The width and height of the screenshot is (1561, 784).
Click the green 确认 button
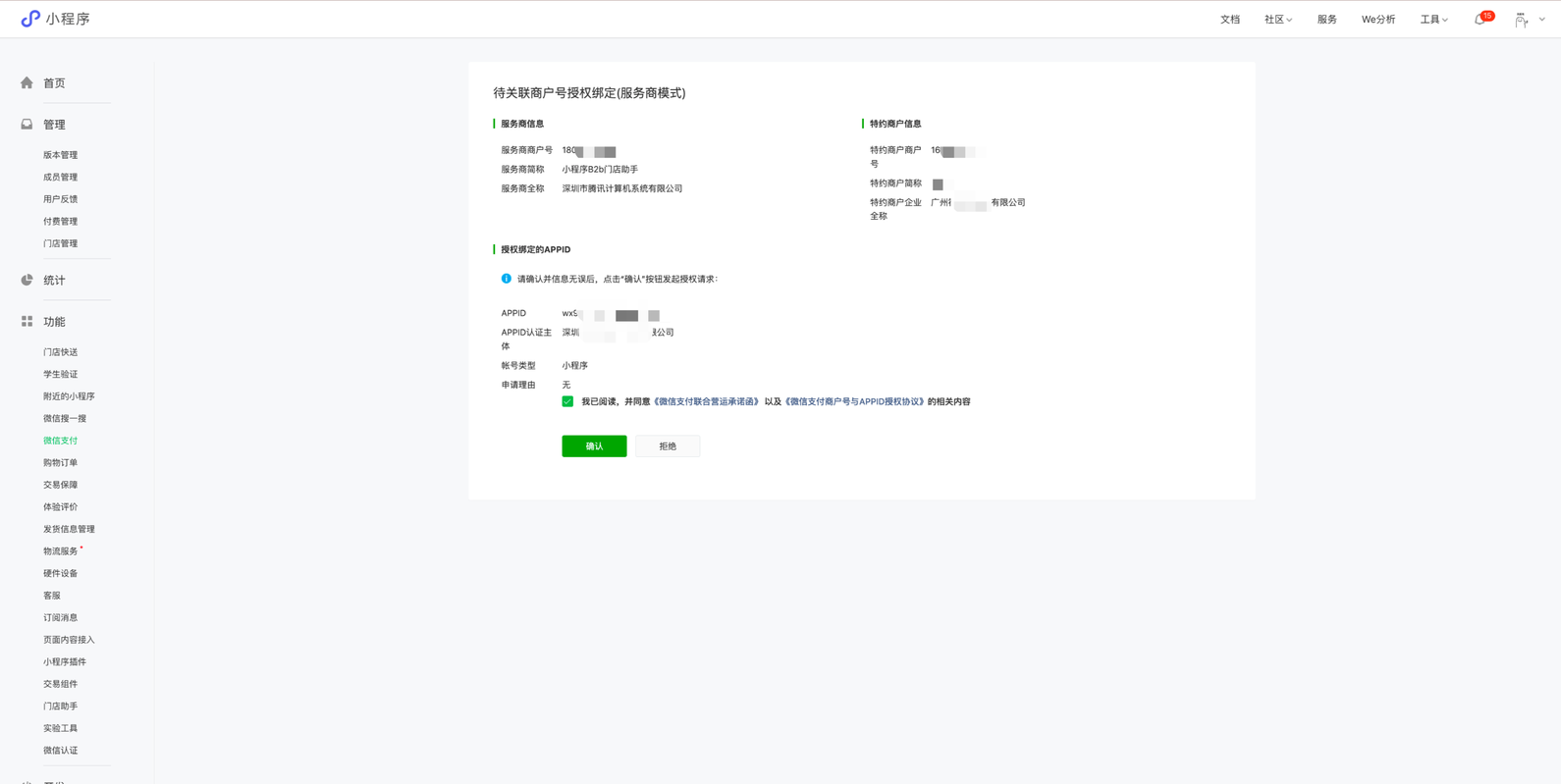tap(594, 446)
